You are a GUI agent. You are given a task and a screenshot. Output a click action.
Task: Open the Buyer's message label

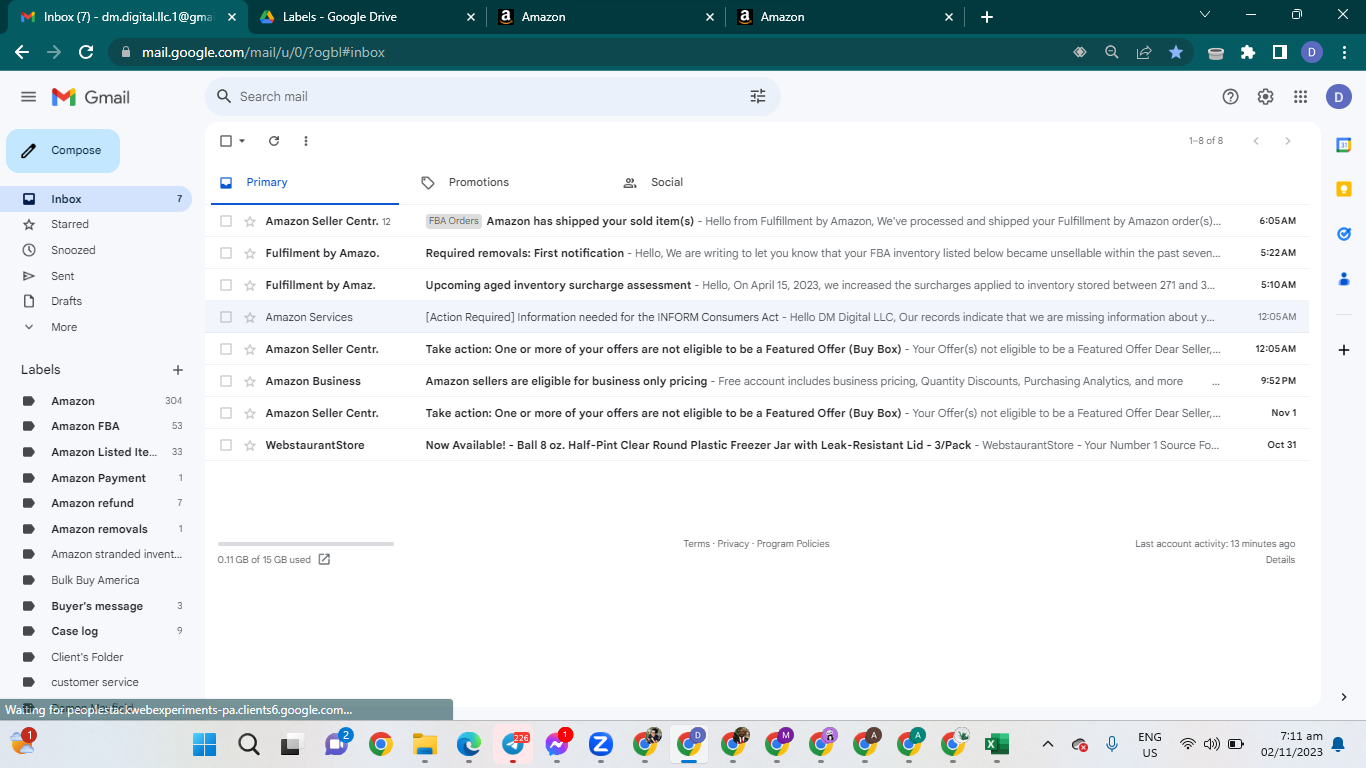pyautogui.click(x=99, y=606)
